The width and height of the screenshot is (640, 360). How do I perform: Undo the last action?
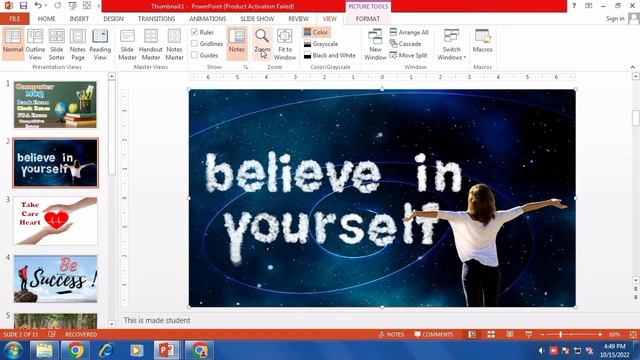pyautogui.click(x=38, y=6)
